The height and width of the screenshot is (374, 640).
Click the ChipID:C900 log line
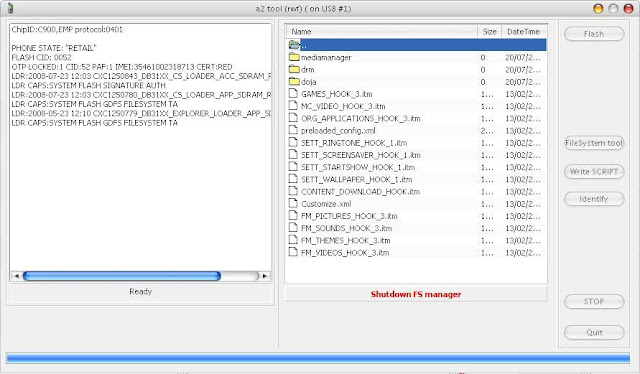[x=67, y=29]
